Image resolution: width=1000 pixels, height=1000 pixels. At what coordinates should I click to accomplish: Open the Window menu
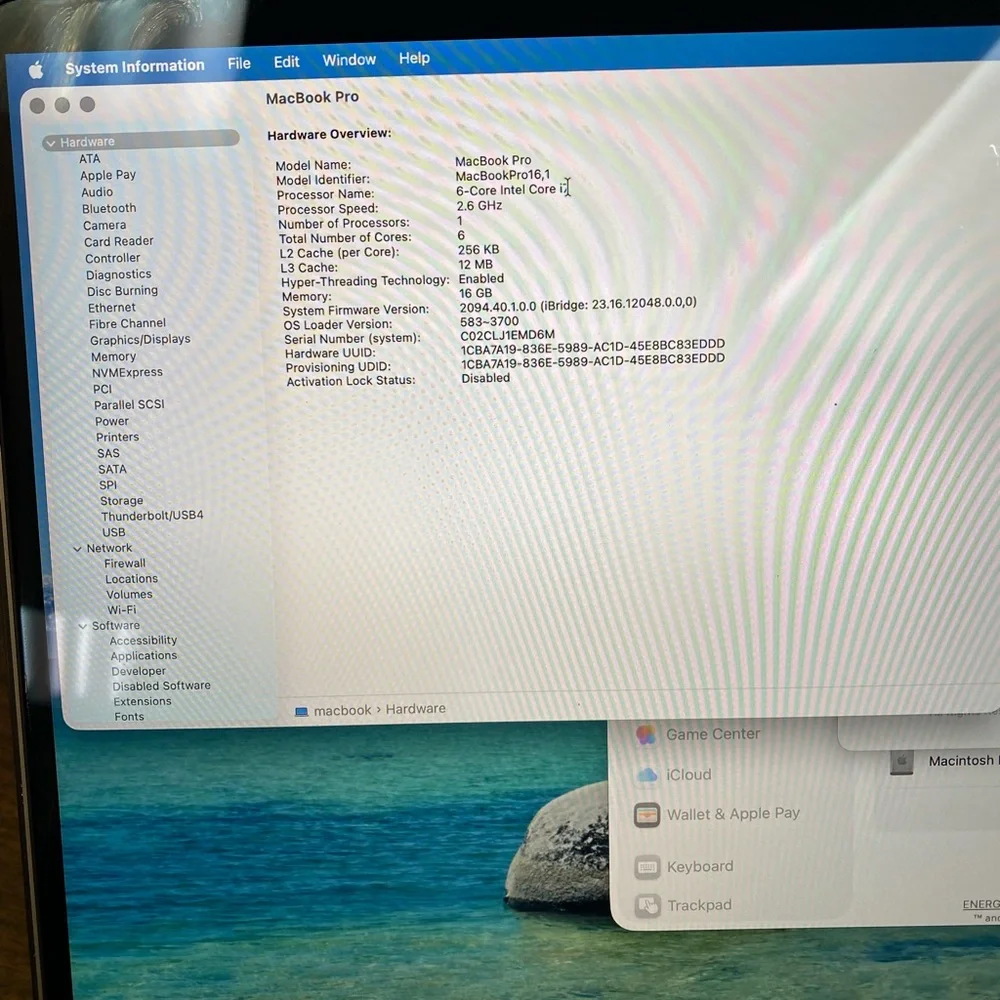click(x=349, y=61)
